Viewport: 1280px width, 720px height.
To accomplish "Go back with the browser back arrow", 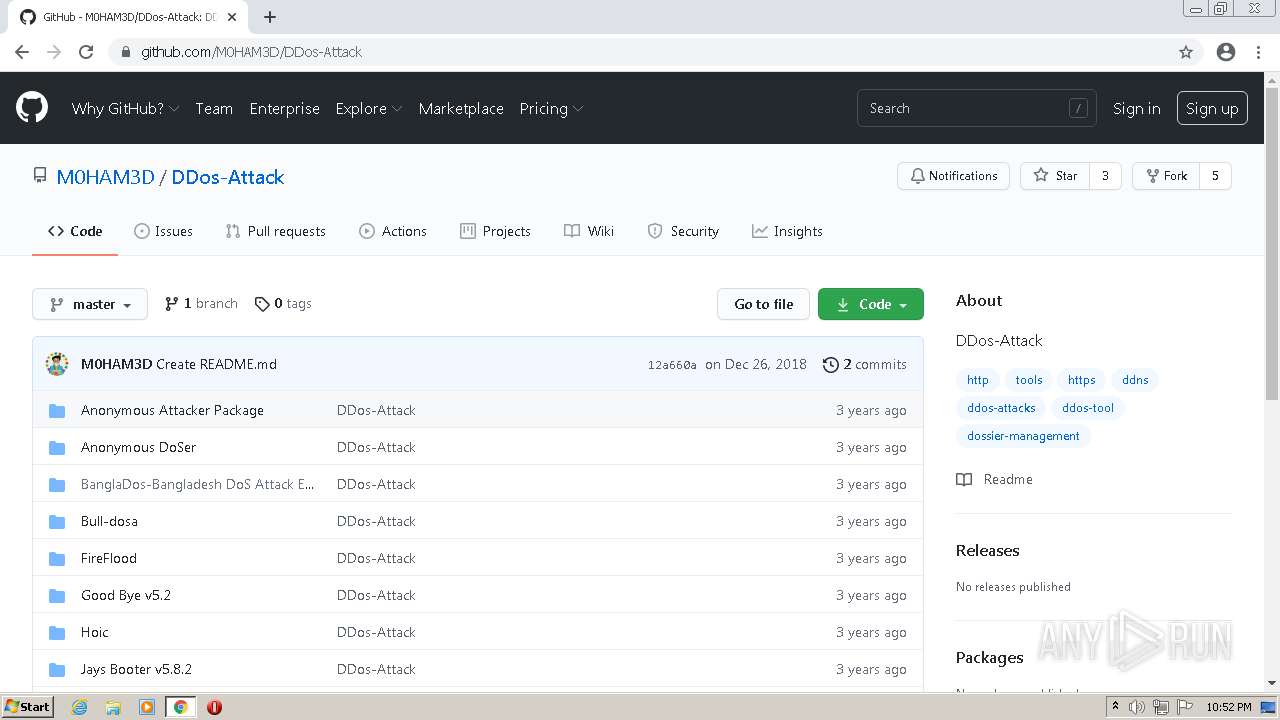I will [22, 52].
